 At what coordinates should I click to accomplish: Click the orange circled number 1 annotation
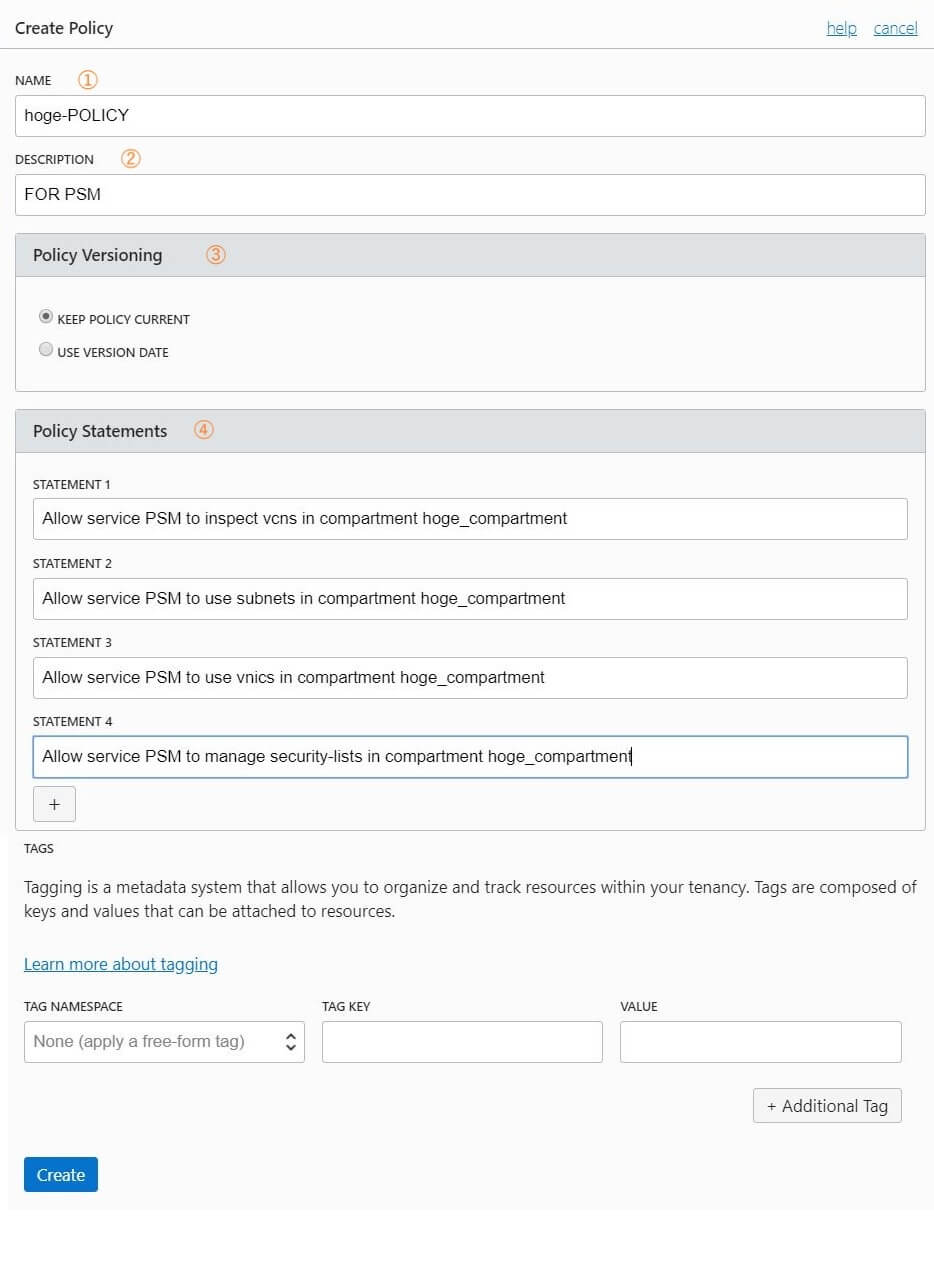point(88,80)
